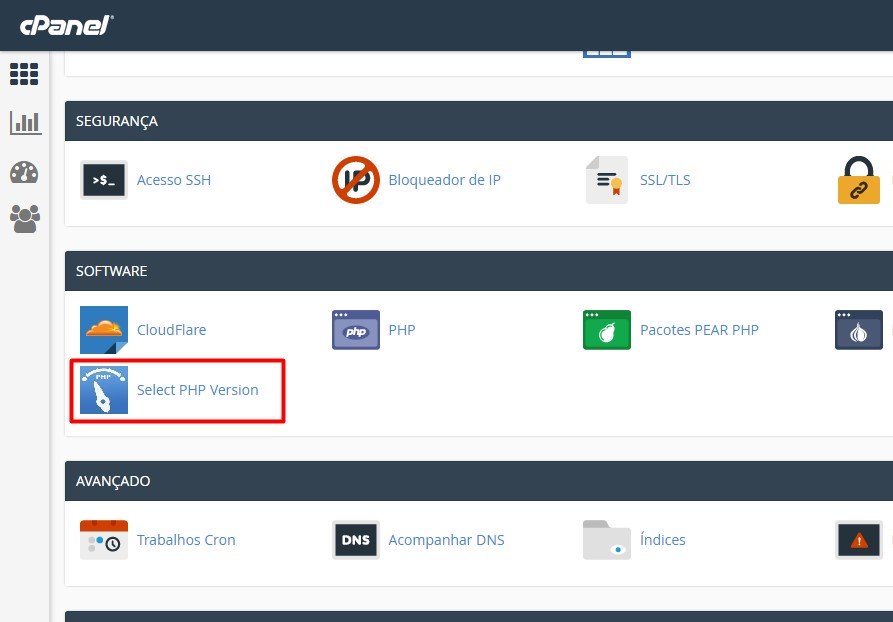Click the cPanel logo

67,26
